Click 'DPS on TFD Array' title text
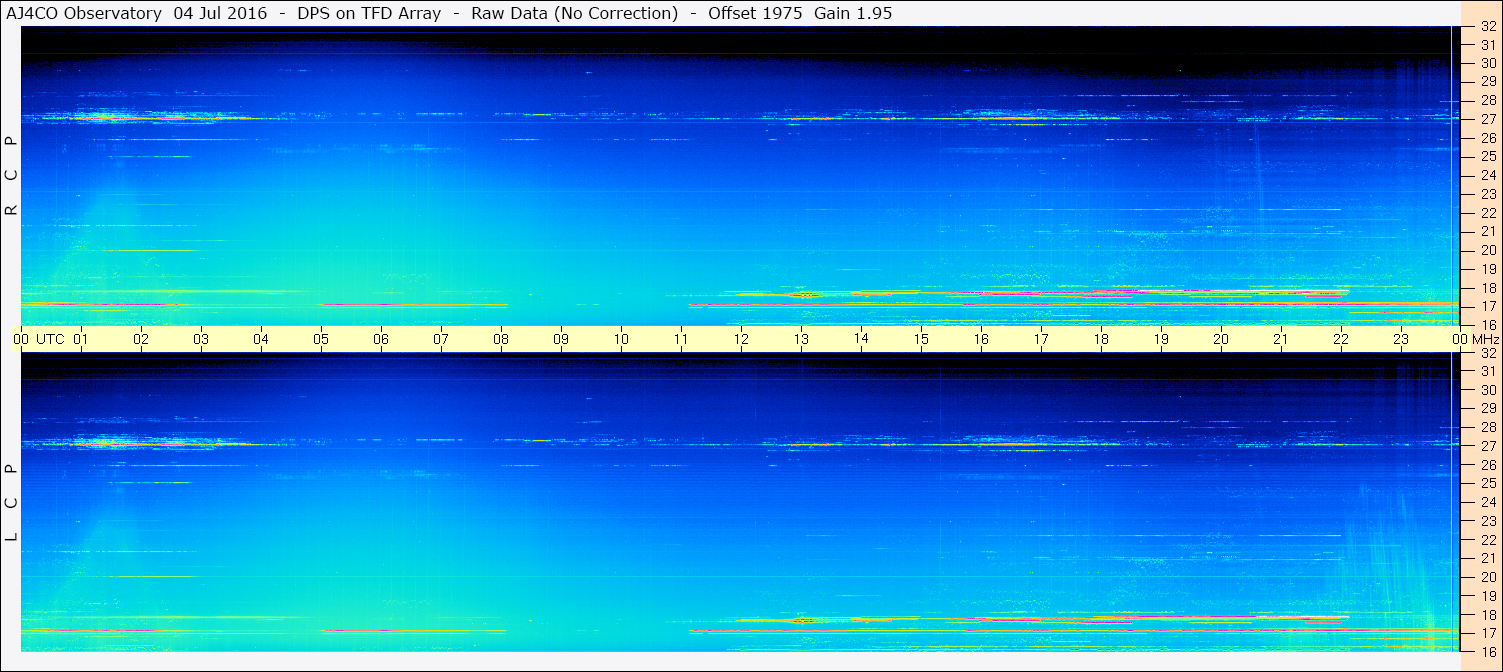Image resolution: width=1503 pixels, height=672 pixels. pyautogui.click(x=369, y=13)
